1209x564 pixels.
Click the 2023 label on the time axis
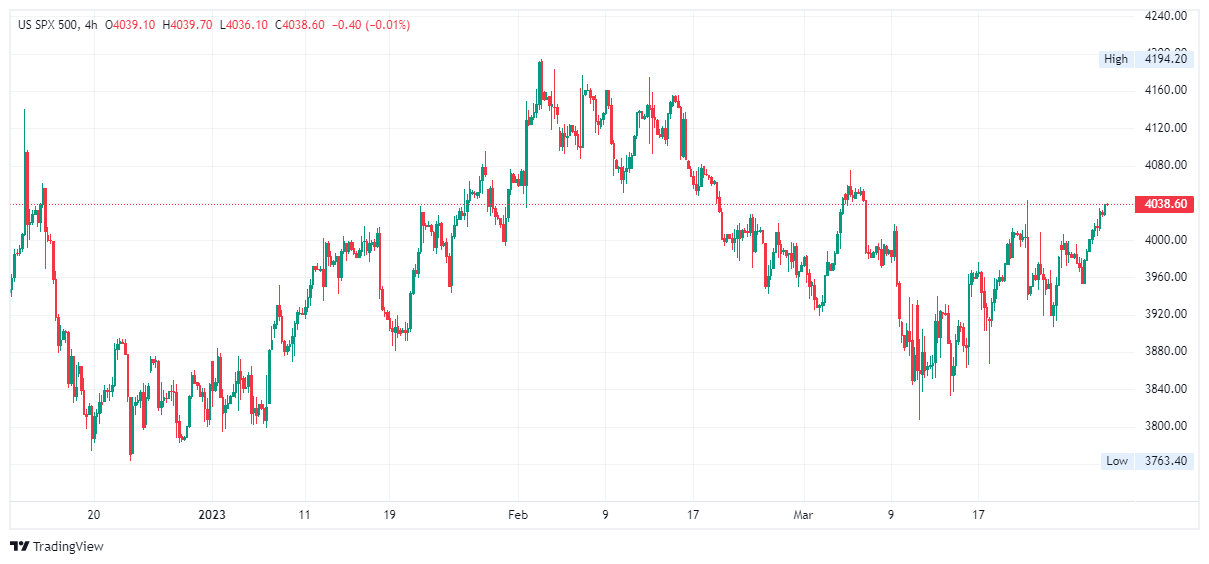(x=212, y=515)
